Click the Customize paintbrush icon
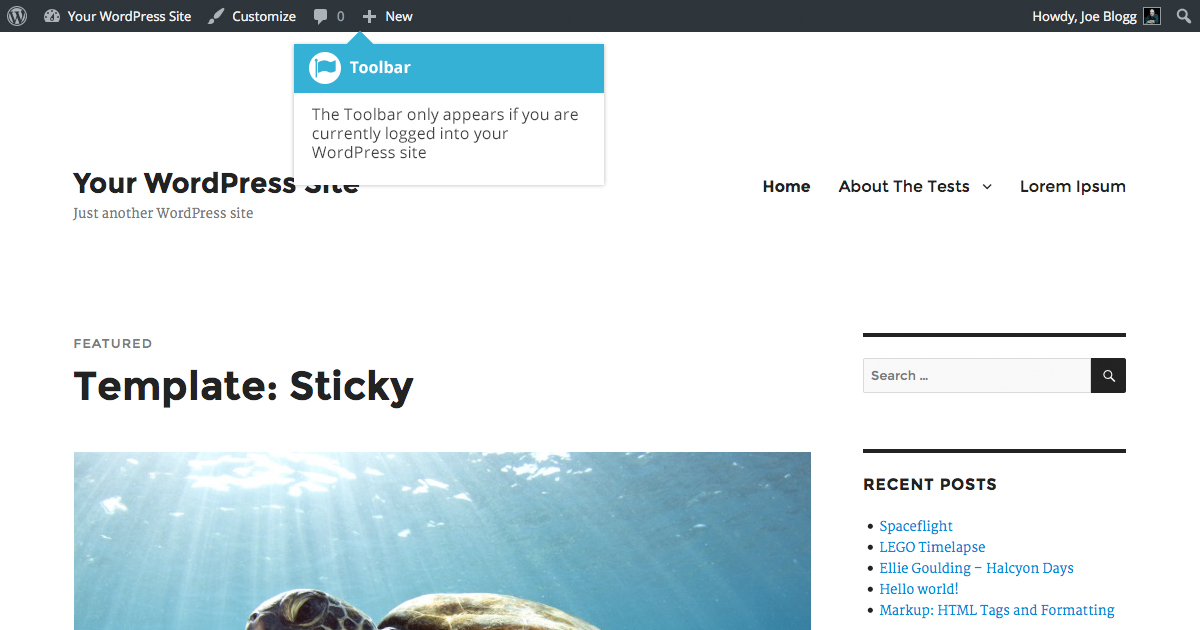The image size is (1200, 630). pos(216,16)
